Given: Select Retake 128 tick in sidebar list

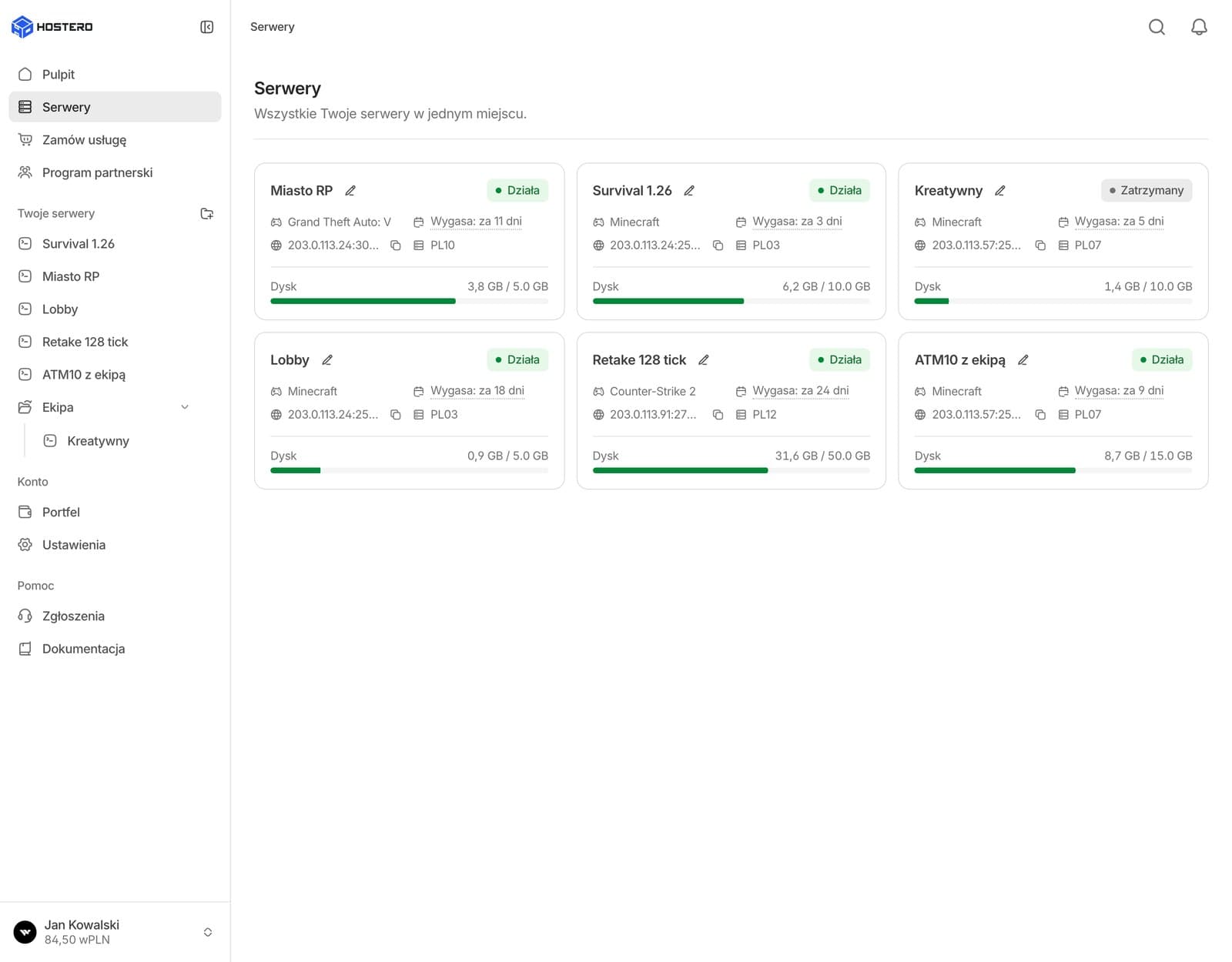Looking at the screenshot, I should pos(115,342).
